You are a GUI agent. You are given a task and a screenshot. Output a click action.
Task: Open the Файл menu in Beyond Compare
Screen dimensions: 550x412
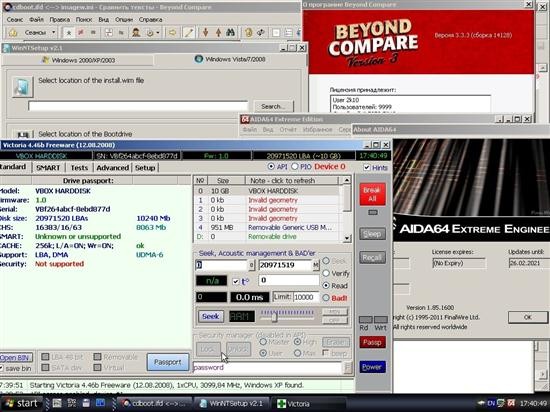click(x=36, y=20)
